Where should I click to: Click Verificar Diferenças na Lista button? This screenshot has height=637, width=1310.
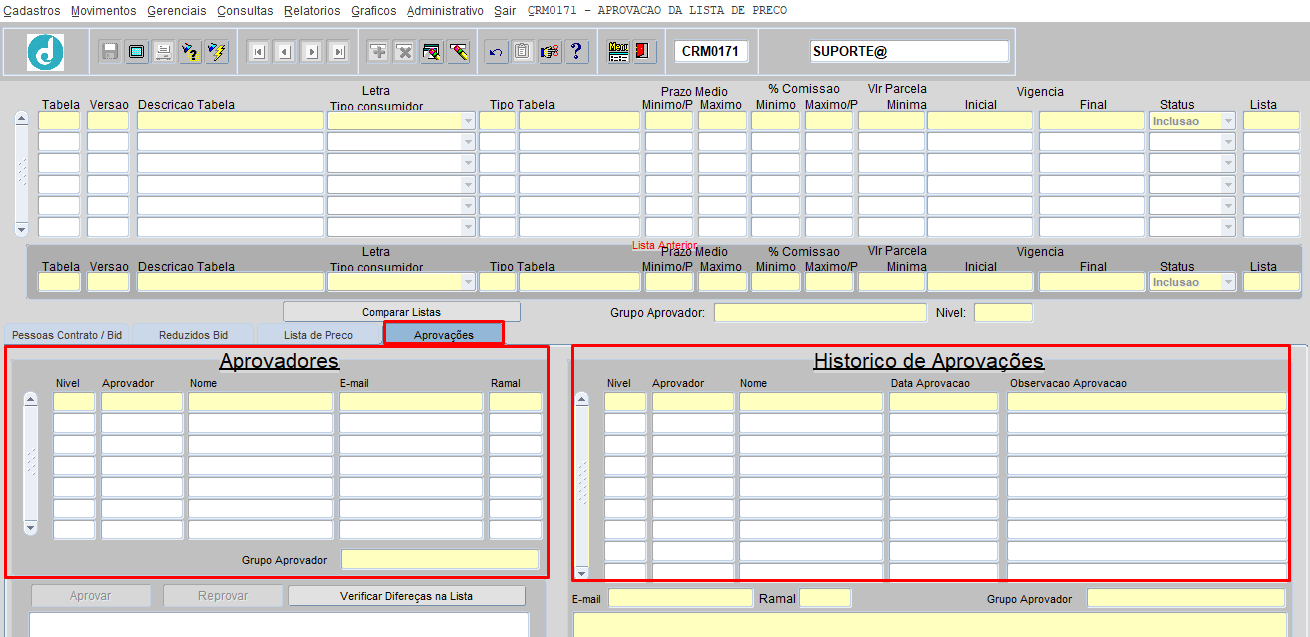[x=406, y=596]
